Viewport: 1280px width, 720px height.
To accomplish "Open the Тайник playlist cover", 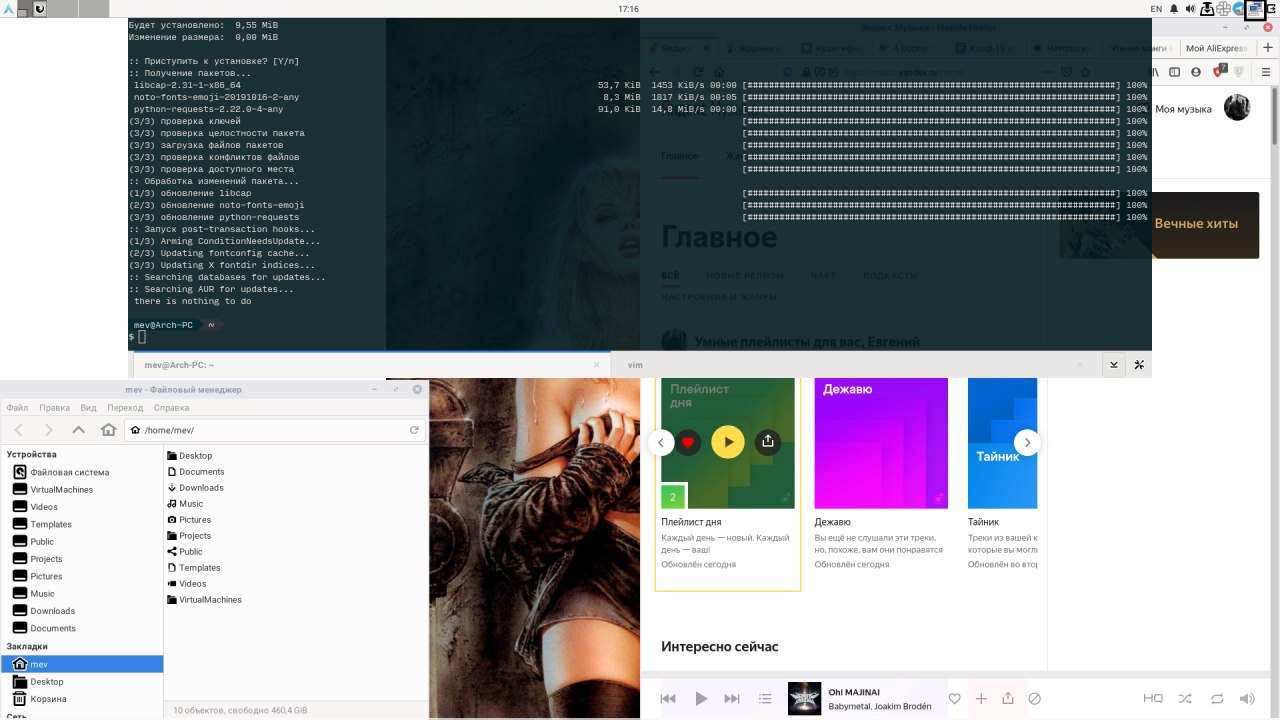I will [1002, 443].
